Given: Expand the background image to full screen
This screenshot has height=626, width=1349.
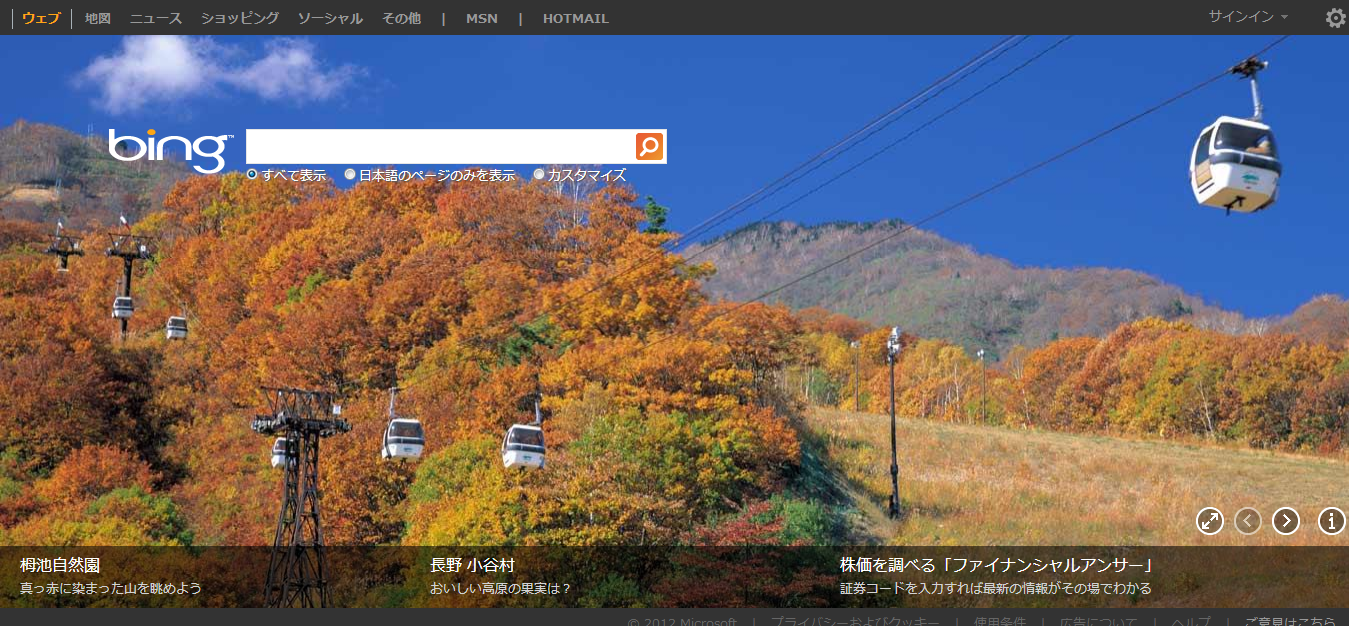Looking at the screenshot, I should click(1210, 521).
